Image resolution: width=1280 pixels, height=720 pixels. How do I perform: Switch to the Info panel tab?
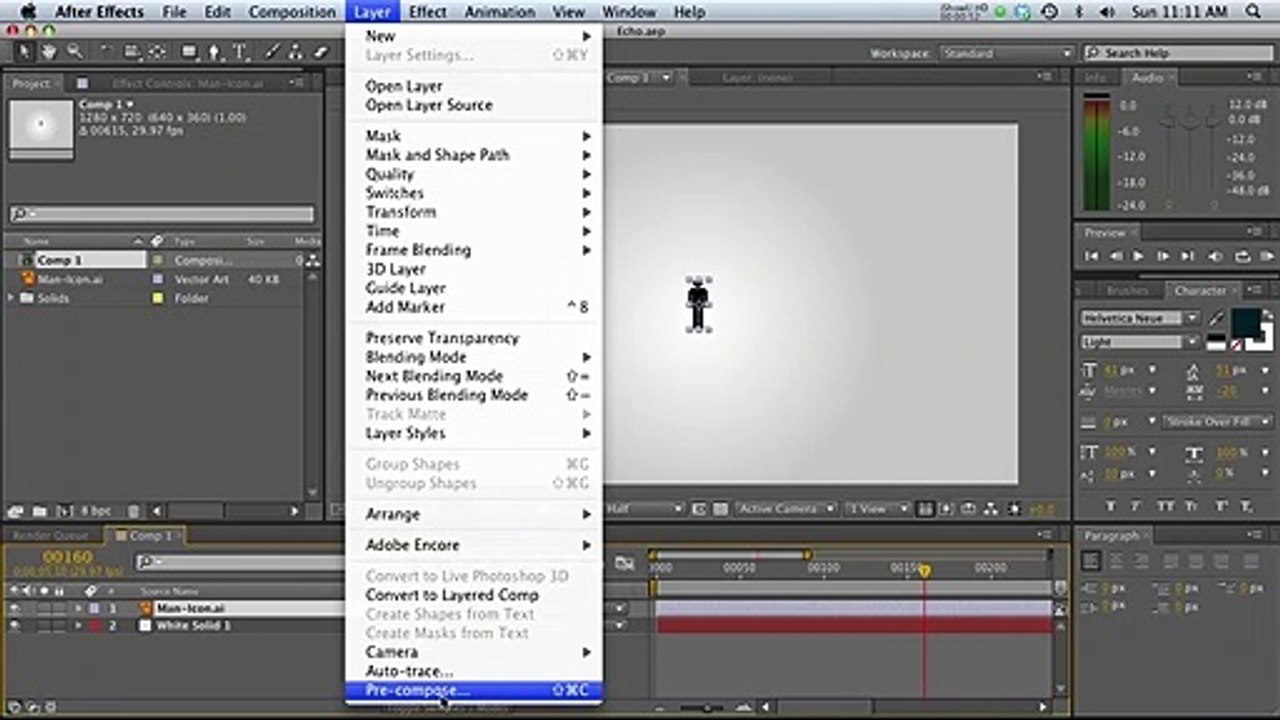(x=1095, y=77)
